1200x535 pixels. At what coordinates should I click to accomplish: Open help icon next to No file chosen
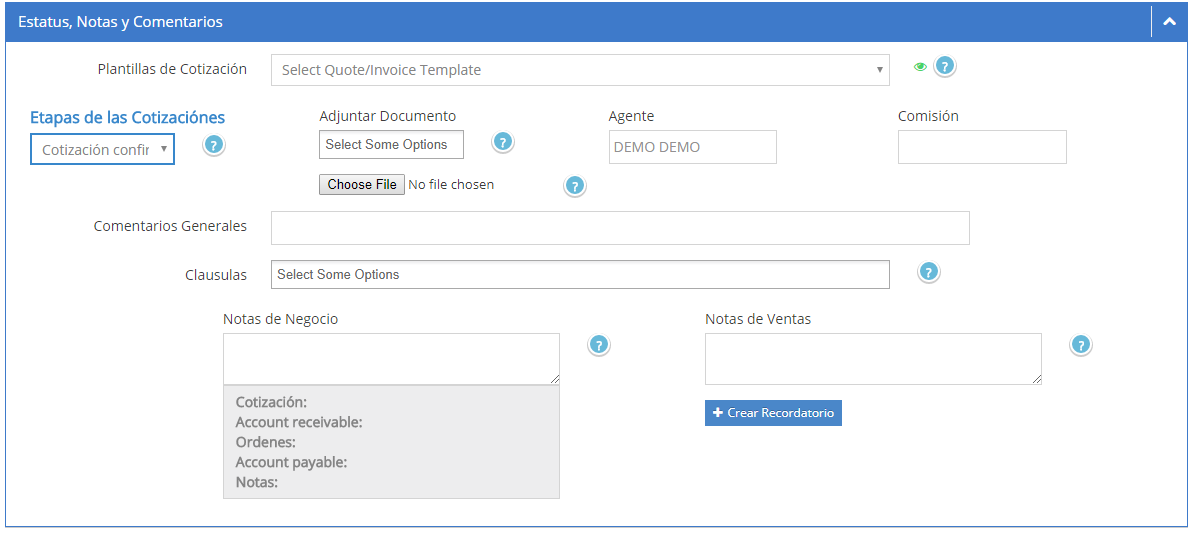(574, 186)
